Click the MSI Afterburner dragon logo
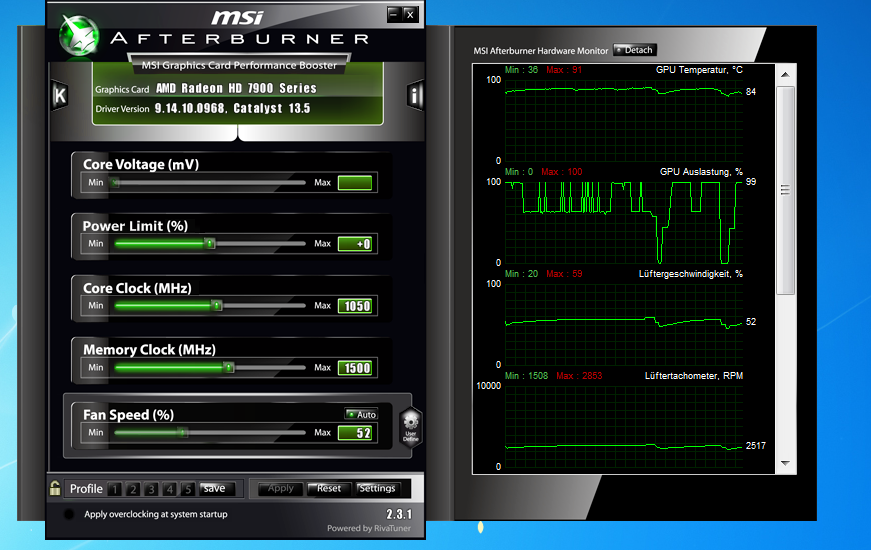 point(79,36)
